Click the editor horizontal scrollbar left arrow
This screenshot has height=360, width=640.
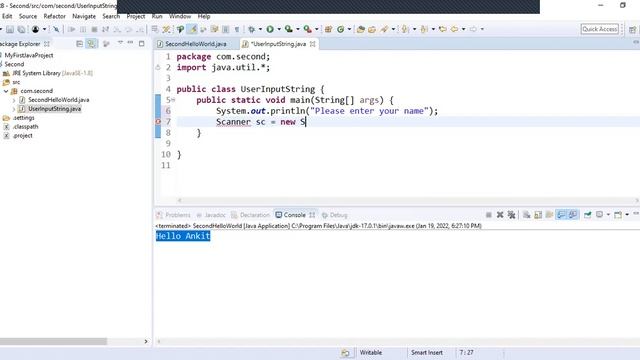[180, 200]
